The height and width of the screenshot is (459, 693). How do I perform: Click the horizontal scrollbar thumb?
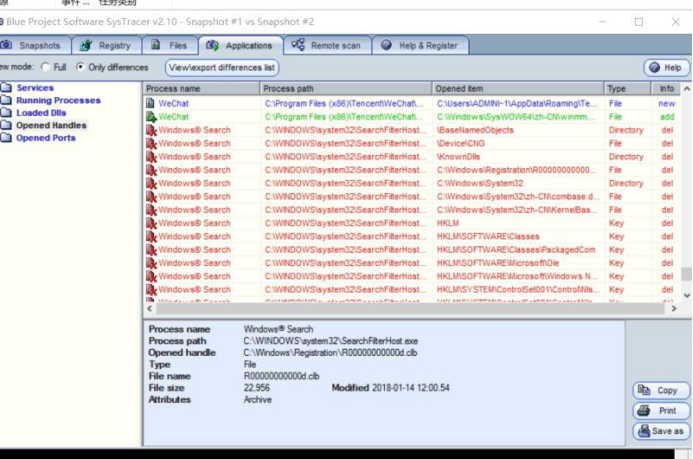[x=410, y=308]
